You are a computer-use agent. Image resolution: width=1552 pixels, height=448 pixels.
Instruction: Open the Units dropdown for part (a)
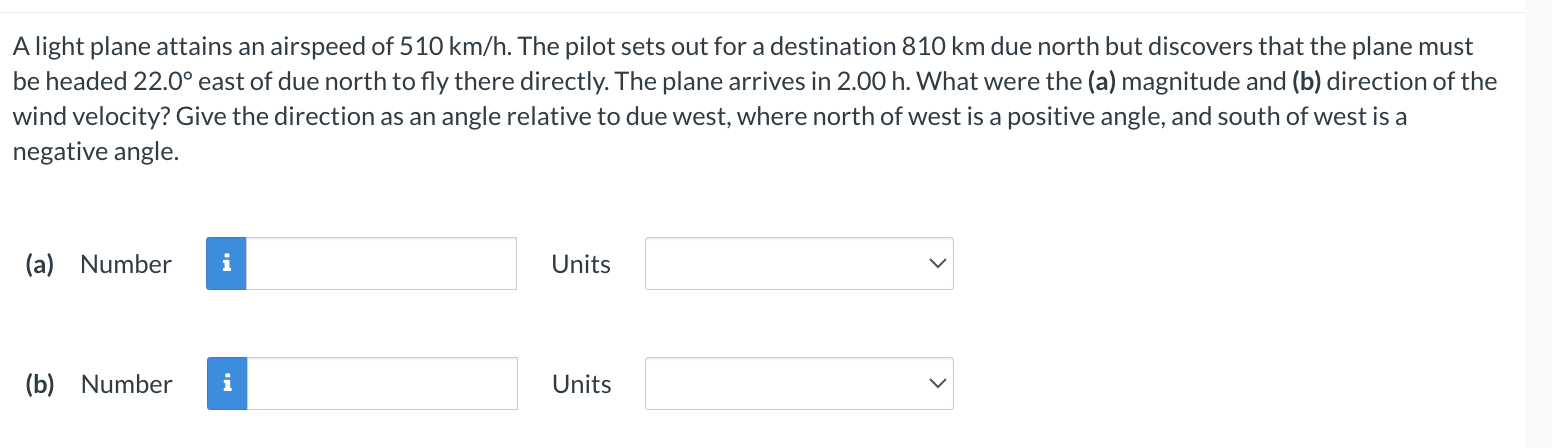[x=798, y=264]
